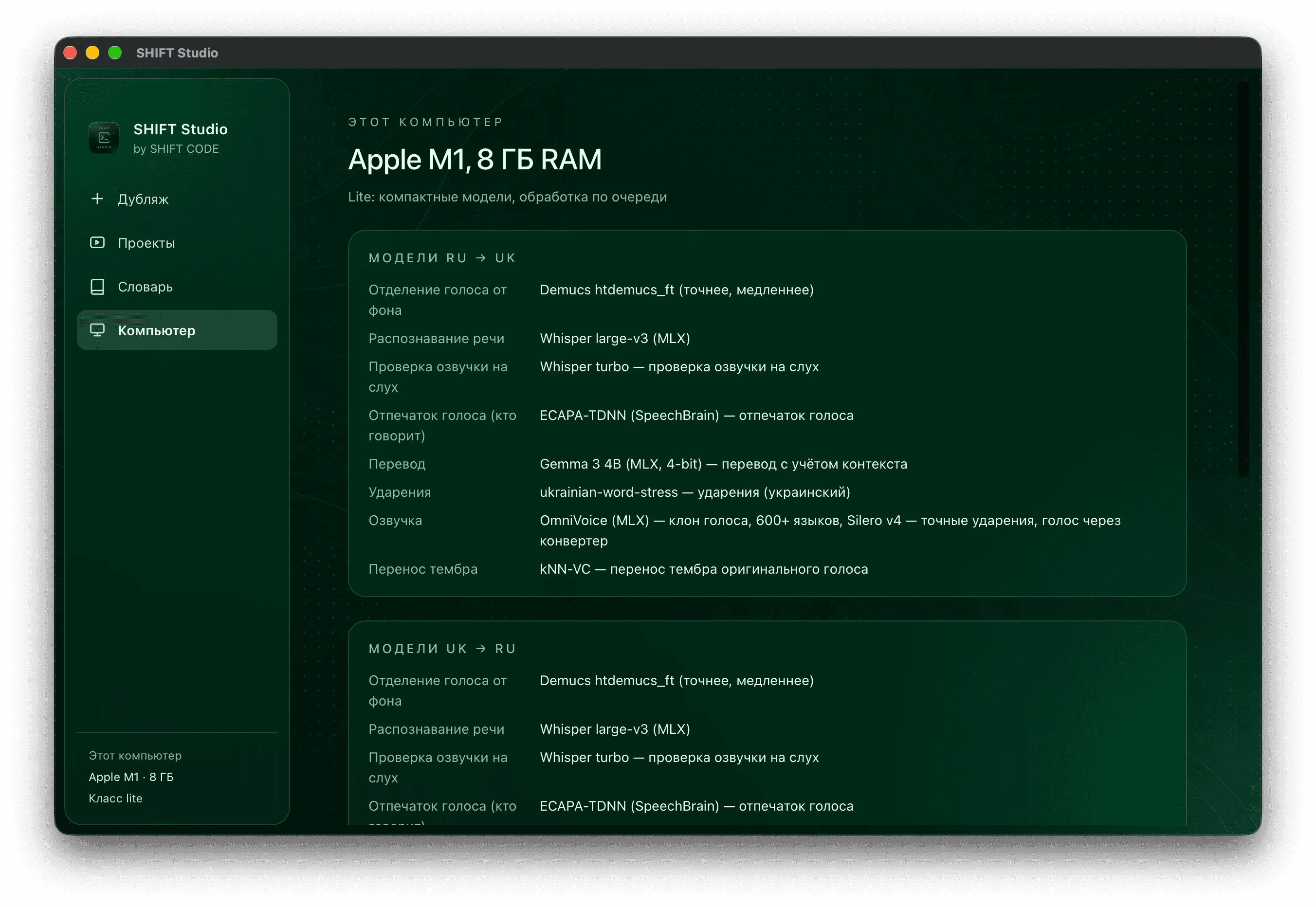Click the МОДЕЛИ UK → RU card header

coord(442,649)
